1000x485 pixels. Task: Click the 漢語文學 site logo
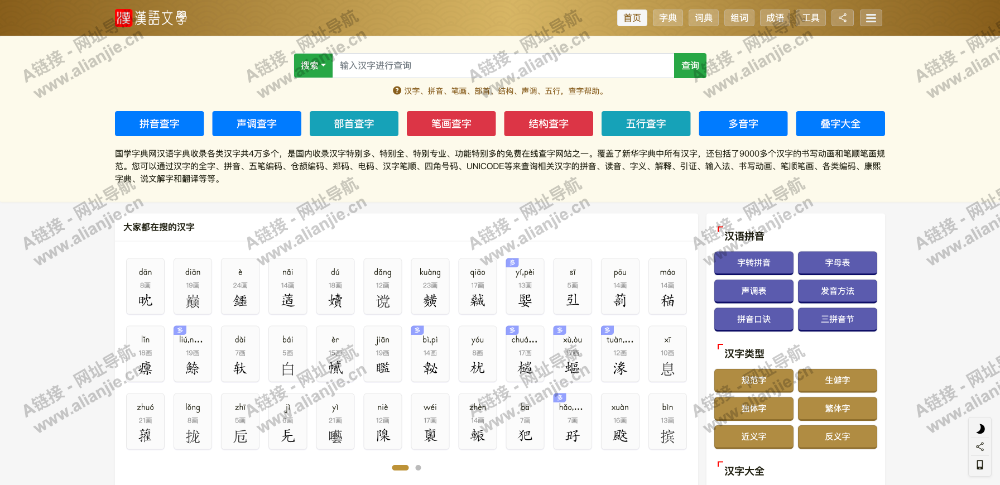pos(151,18)
